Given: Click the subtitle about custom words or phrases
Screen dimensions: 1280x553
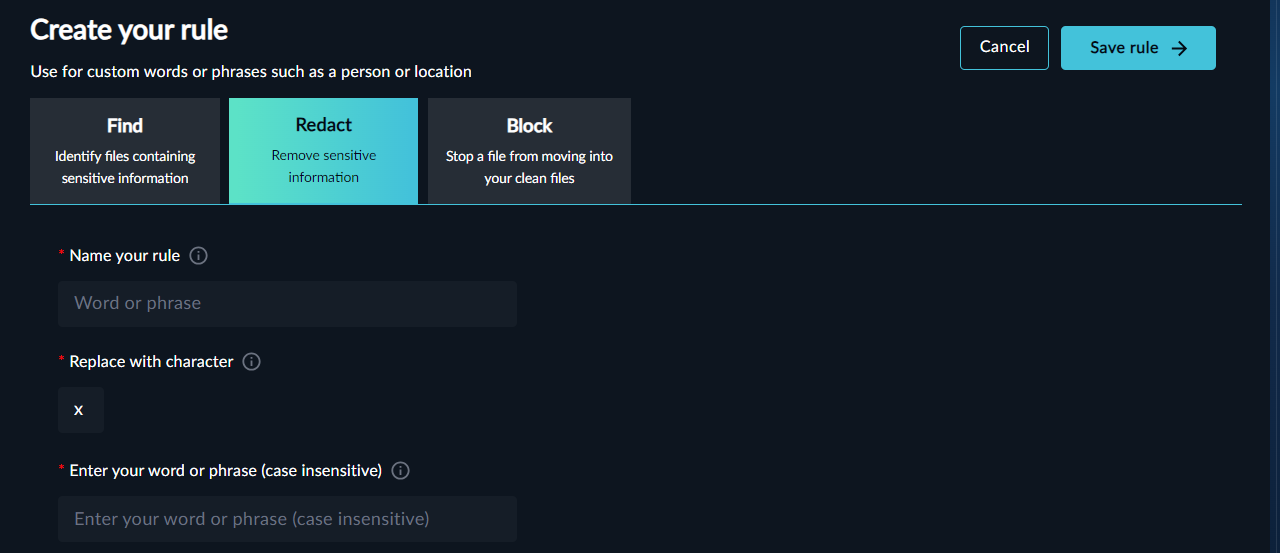Looking at the screenshot, I should tap(251, 72).
